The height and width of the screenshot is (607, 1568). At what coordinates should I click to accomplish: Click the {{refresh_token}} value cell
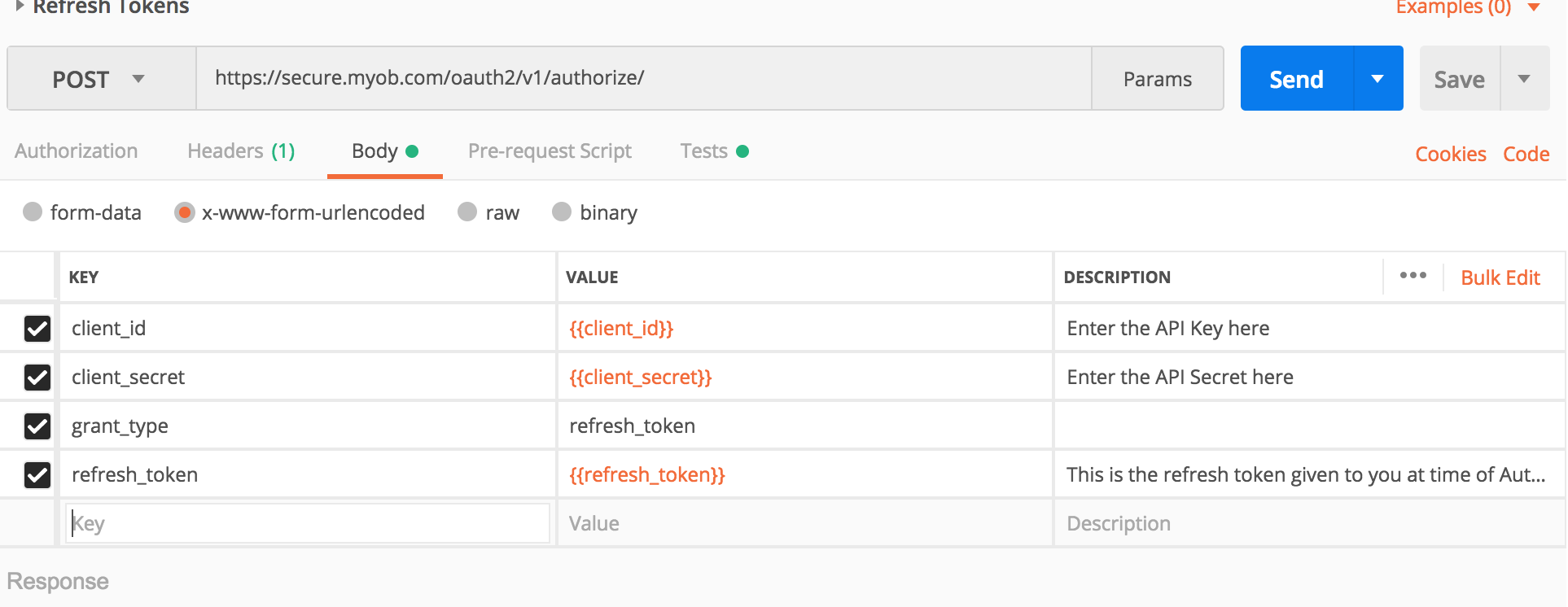805,475
